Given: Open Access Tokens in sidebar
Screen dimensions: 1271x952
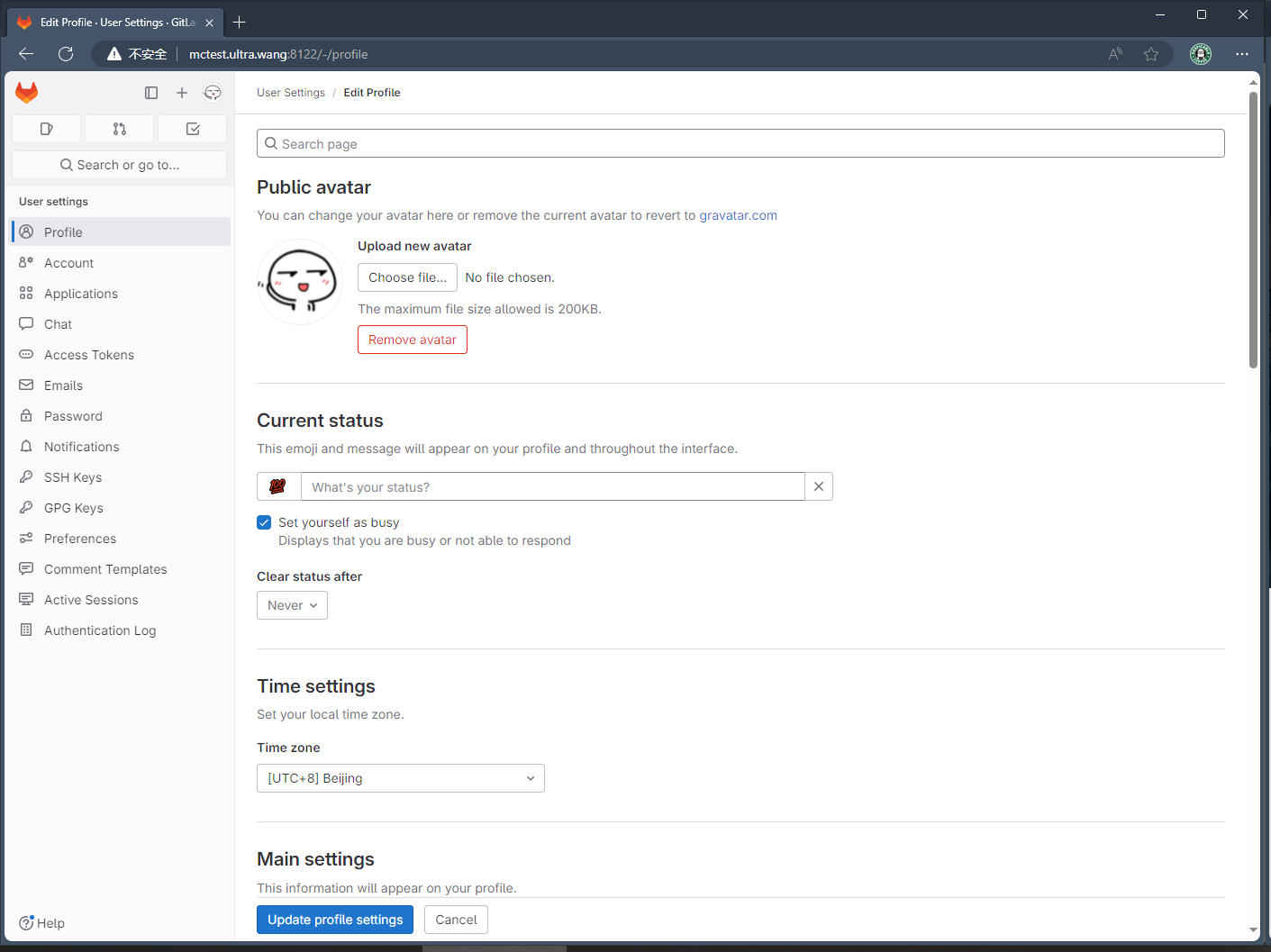Looking at the screenshot, I should point(89,355).
